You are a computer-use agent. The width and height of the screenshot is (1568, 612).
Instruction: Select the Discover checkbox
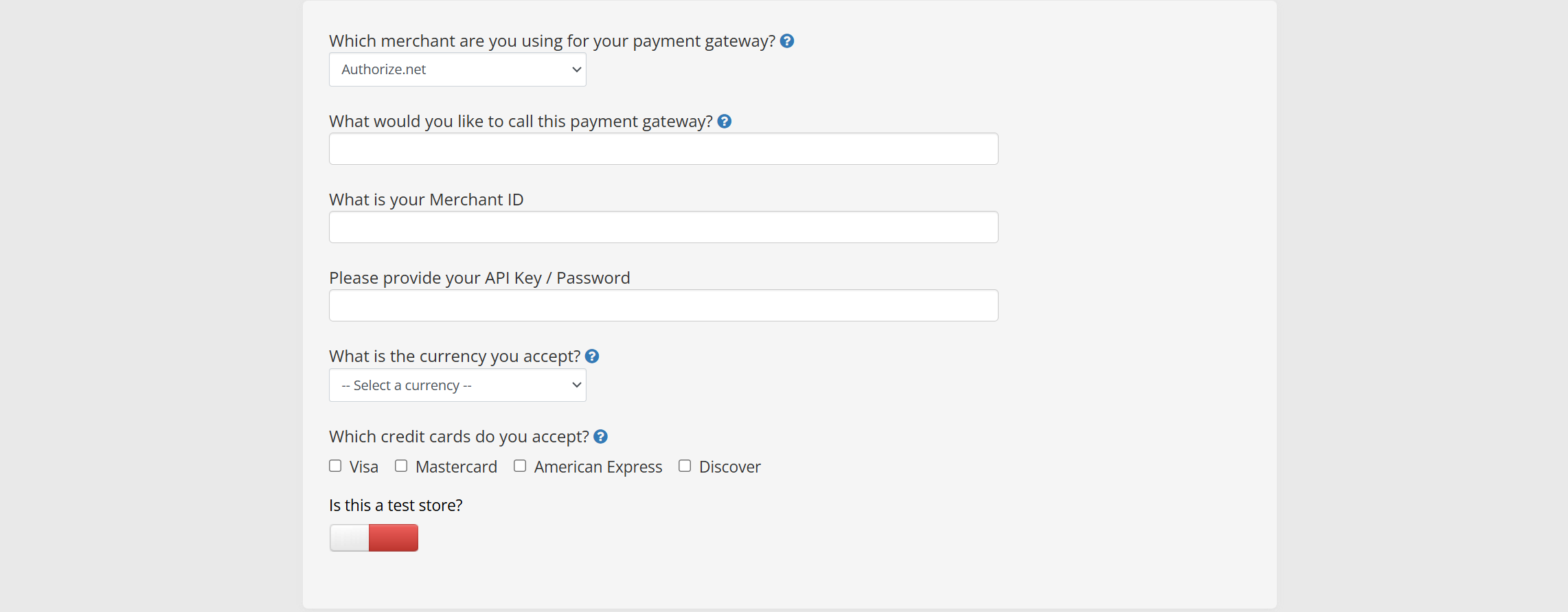(685, 466)
